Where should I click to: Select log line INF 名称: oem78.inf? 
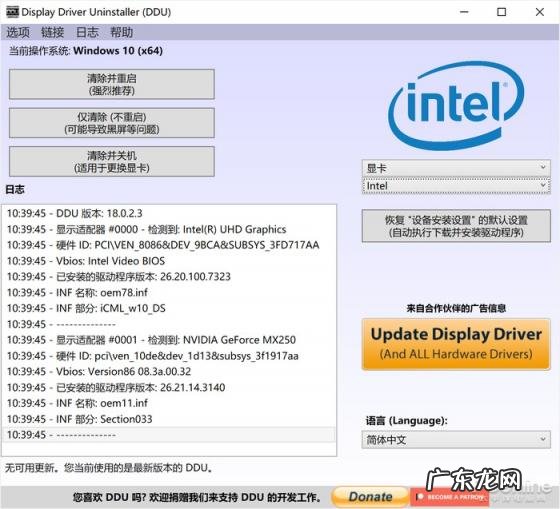point(169,293)
